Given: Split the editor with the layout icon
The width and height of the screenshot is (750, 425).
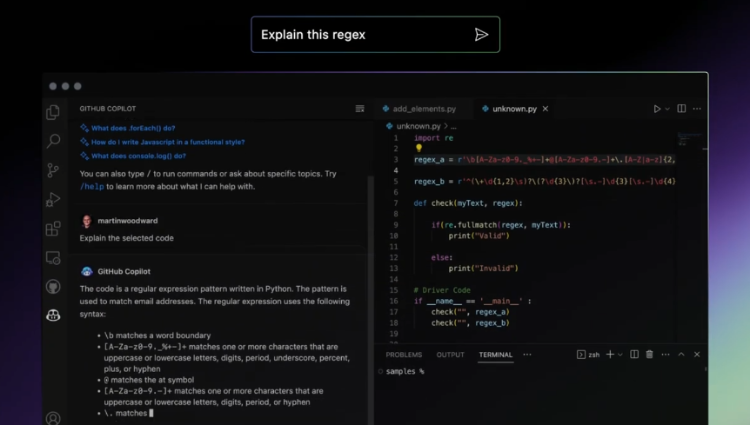Looking at the screenshot, I should (x=682, y=108).
